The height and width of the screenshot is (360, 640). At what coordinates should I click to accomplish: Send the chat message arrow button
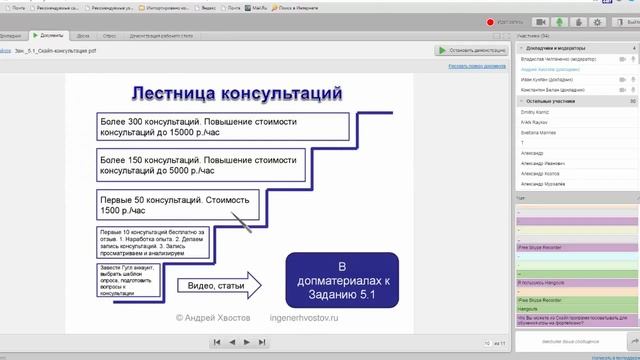click(634, 341)
